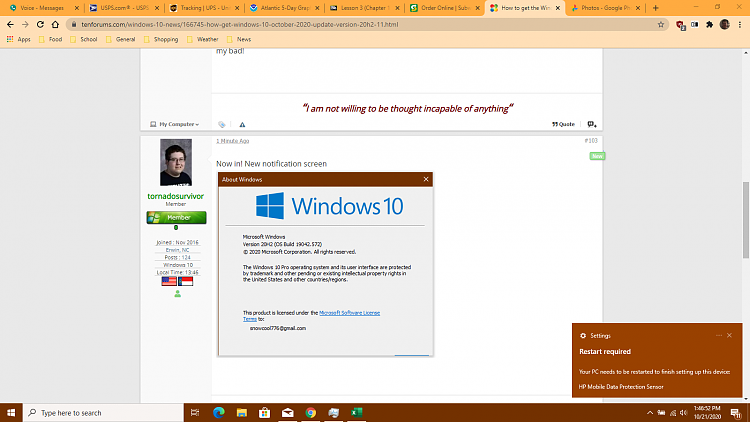Click the battery icon in system tray
Screen dimensions: 750x422
click(x=661, y=413)
